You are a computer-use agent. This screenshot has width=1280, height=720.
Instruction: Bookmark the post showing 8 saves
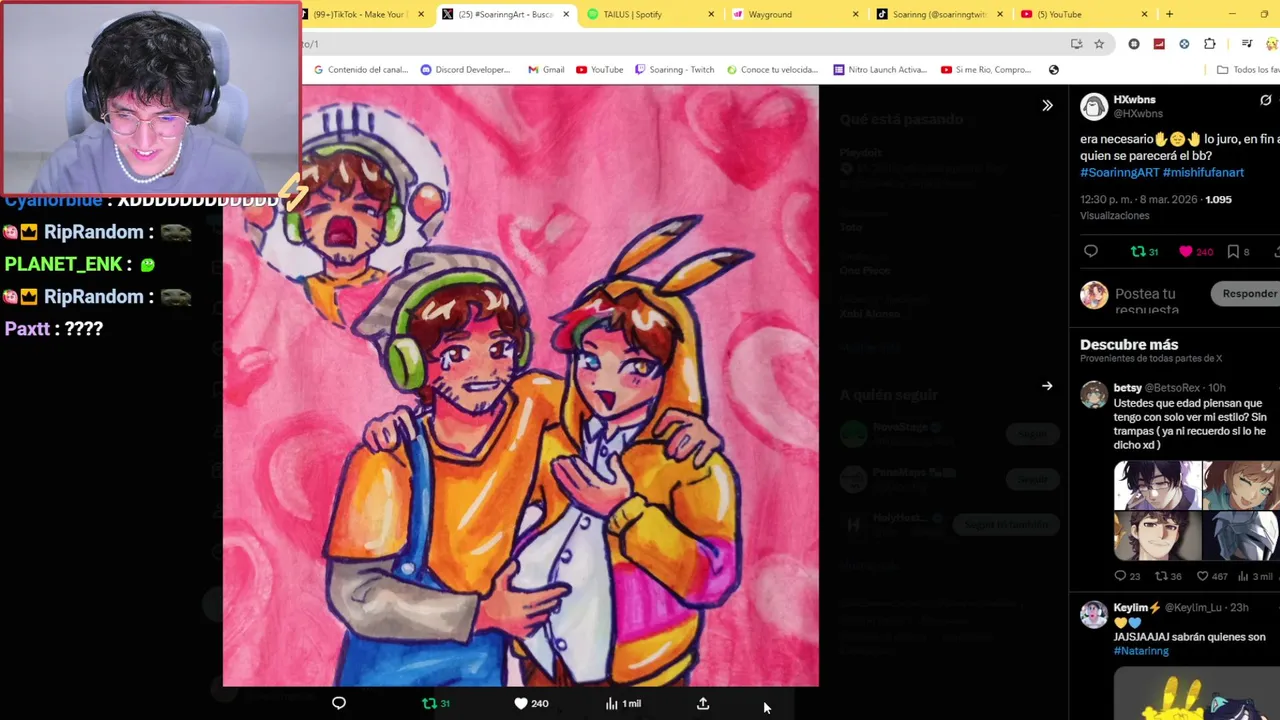pyautogui.click(x=1239, y=252)
